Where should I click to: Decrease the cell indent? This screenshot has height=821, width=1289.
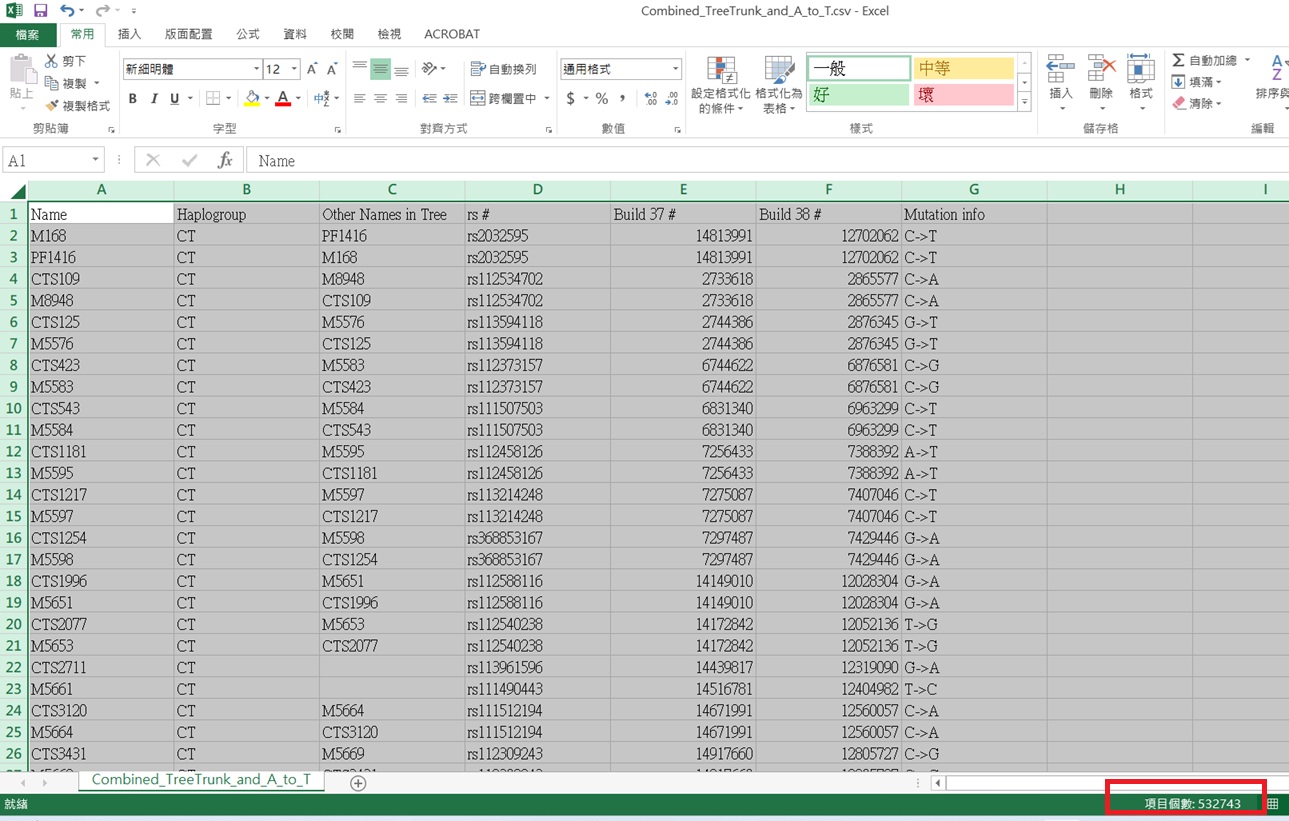click(429, 98)
